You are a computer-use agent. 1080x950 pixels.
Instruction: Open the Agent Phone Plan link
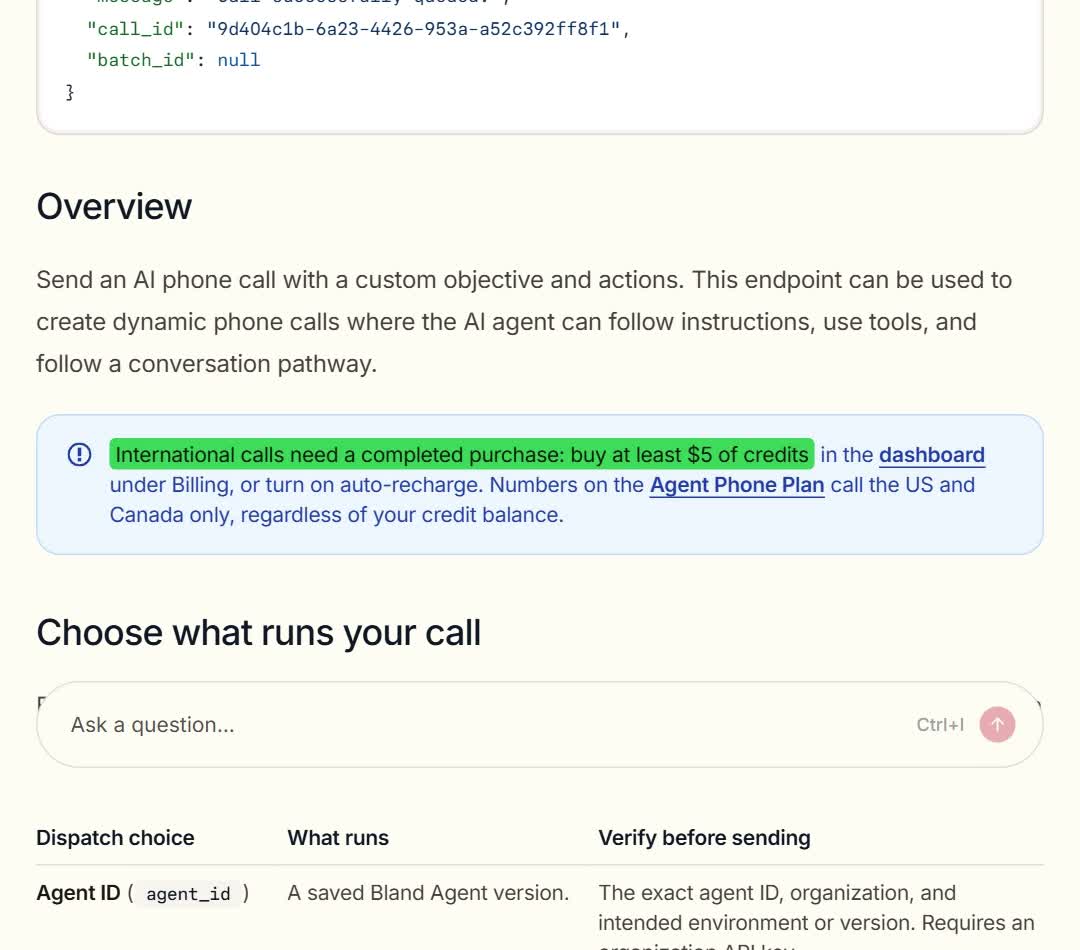pos(737,485)
